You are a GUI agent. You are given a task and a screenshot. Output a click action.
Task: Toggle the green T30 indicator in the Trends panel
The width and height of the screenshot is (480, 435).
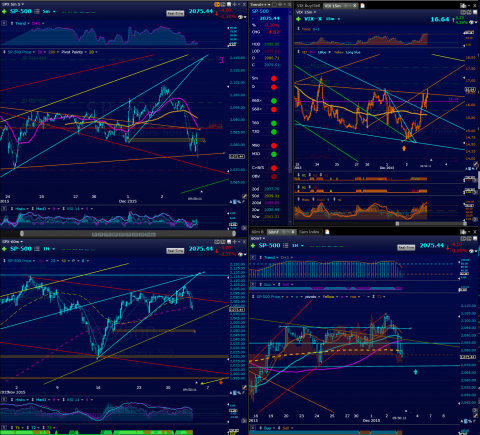(x=274, y=132)
